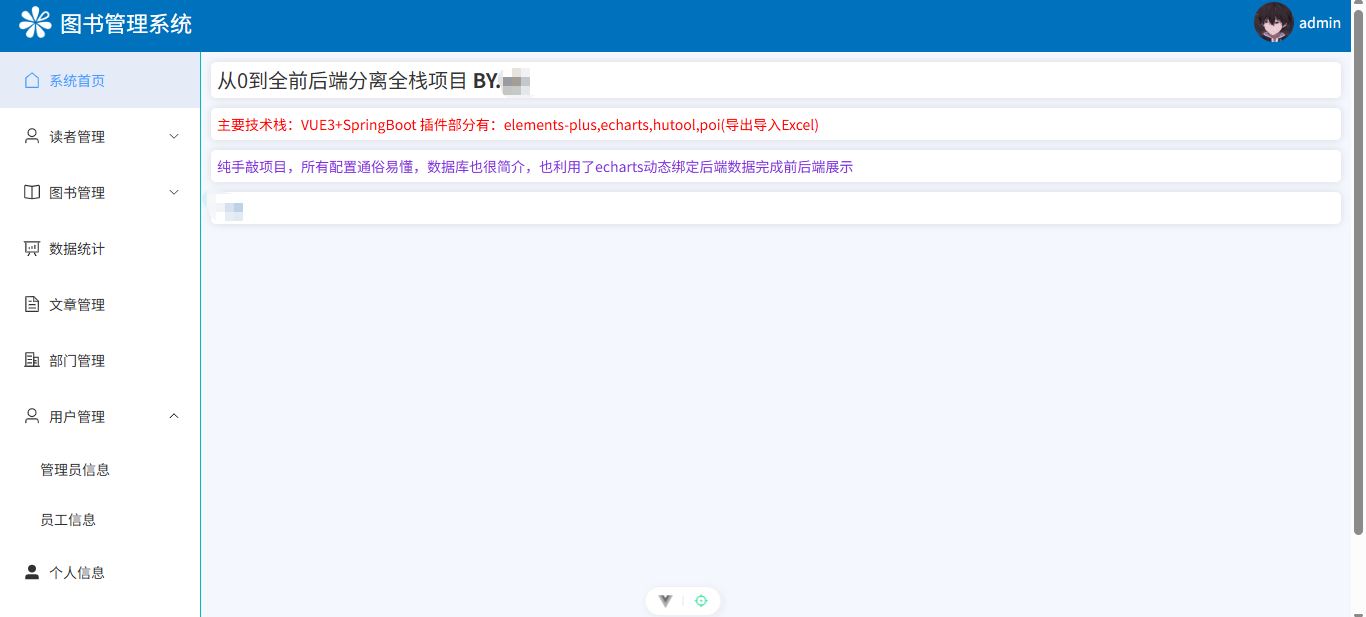The height and width of the screenshot is (617, 1366).
Task: Click the home icon beside 系统首页
Action: click(x=32, y=80)
